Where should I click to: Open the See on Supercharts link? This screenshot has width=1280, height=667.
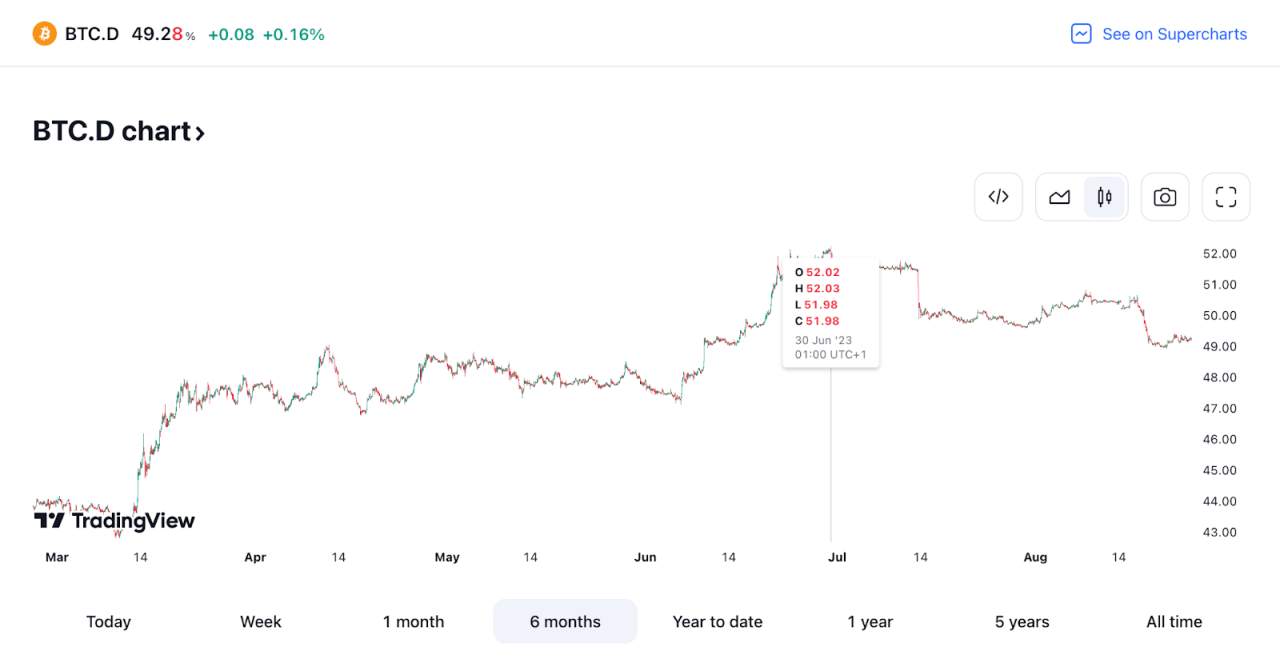coord(1159,34)
